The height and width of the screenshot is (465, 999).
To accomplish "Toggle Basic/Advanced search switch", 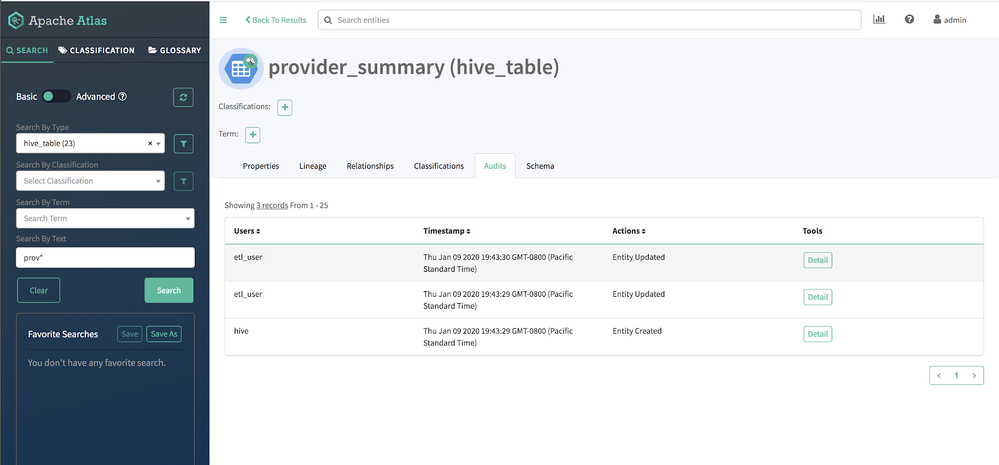I will [x=56, y=97].
